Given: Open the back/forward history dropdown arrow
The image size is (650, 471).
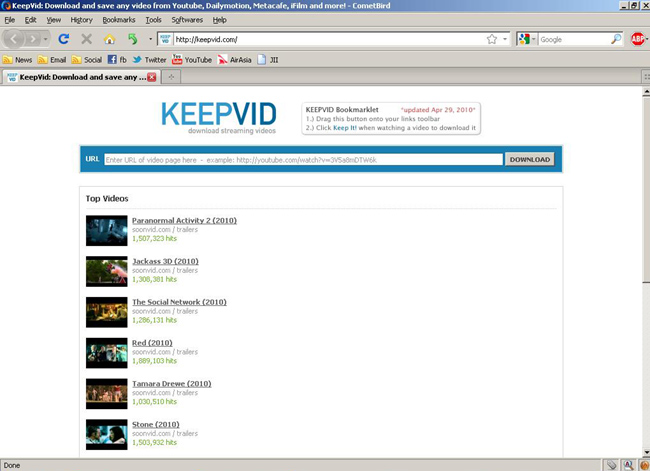Looking at the screenshot, I should point(46,39).
